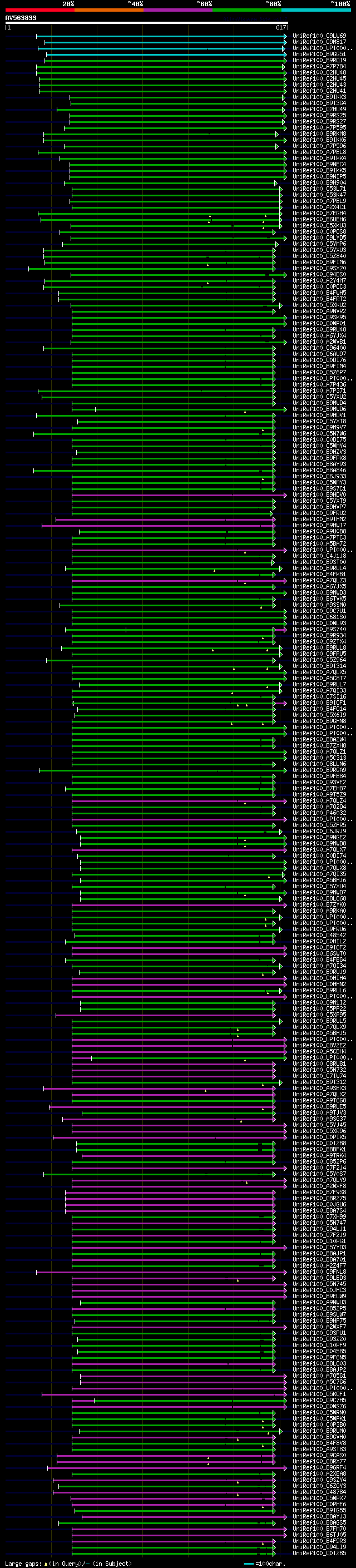Click UniRef100_B9MWD6 hit name
The image size is (356, 1568).
(x=319, y=409)
